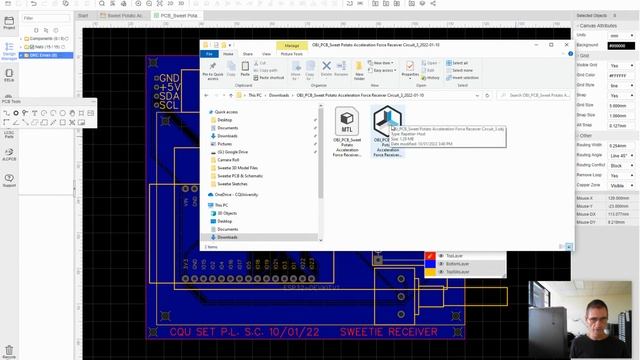Toggle BottomLayer visibility eye icon
This screenshot has width=640, height=360.
point(441,264)
